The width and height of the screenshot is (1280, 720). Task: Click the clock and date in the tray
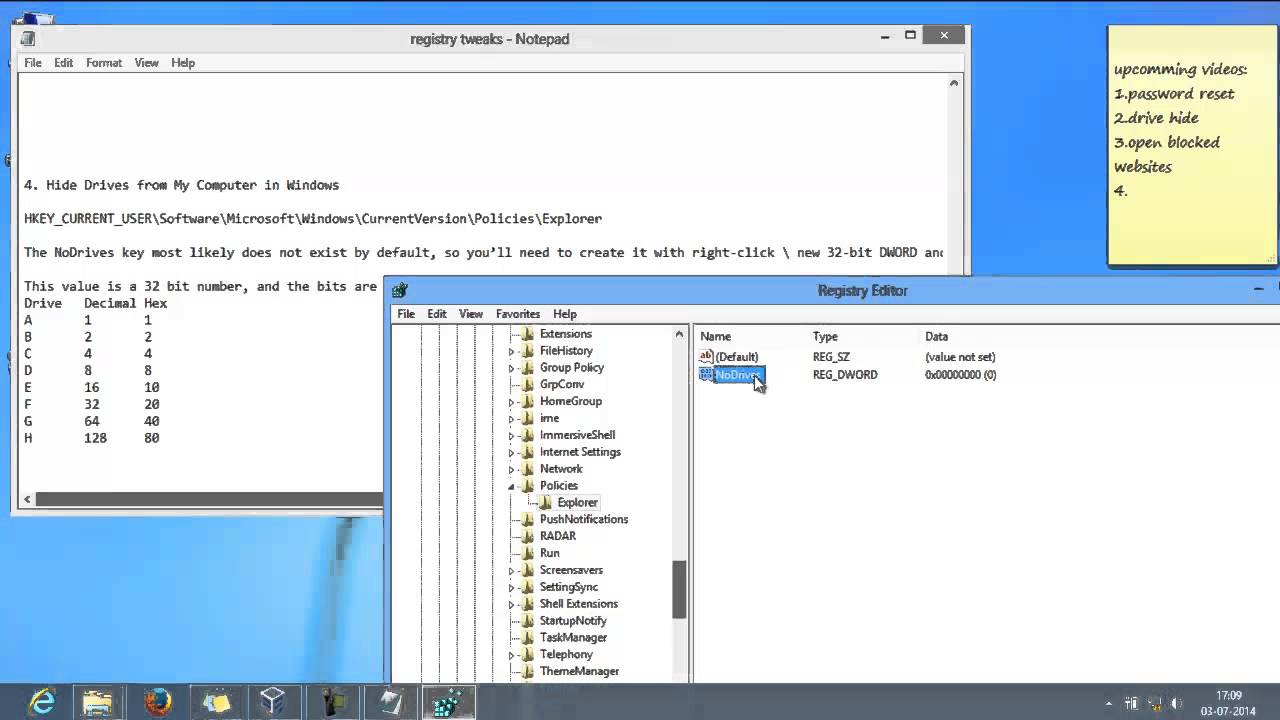pyautogui.click(x=1229, y=703)
